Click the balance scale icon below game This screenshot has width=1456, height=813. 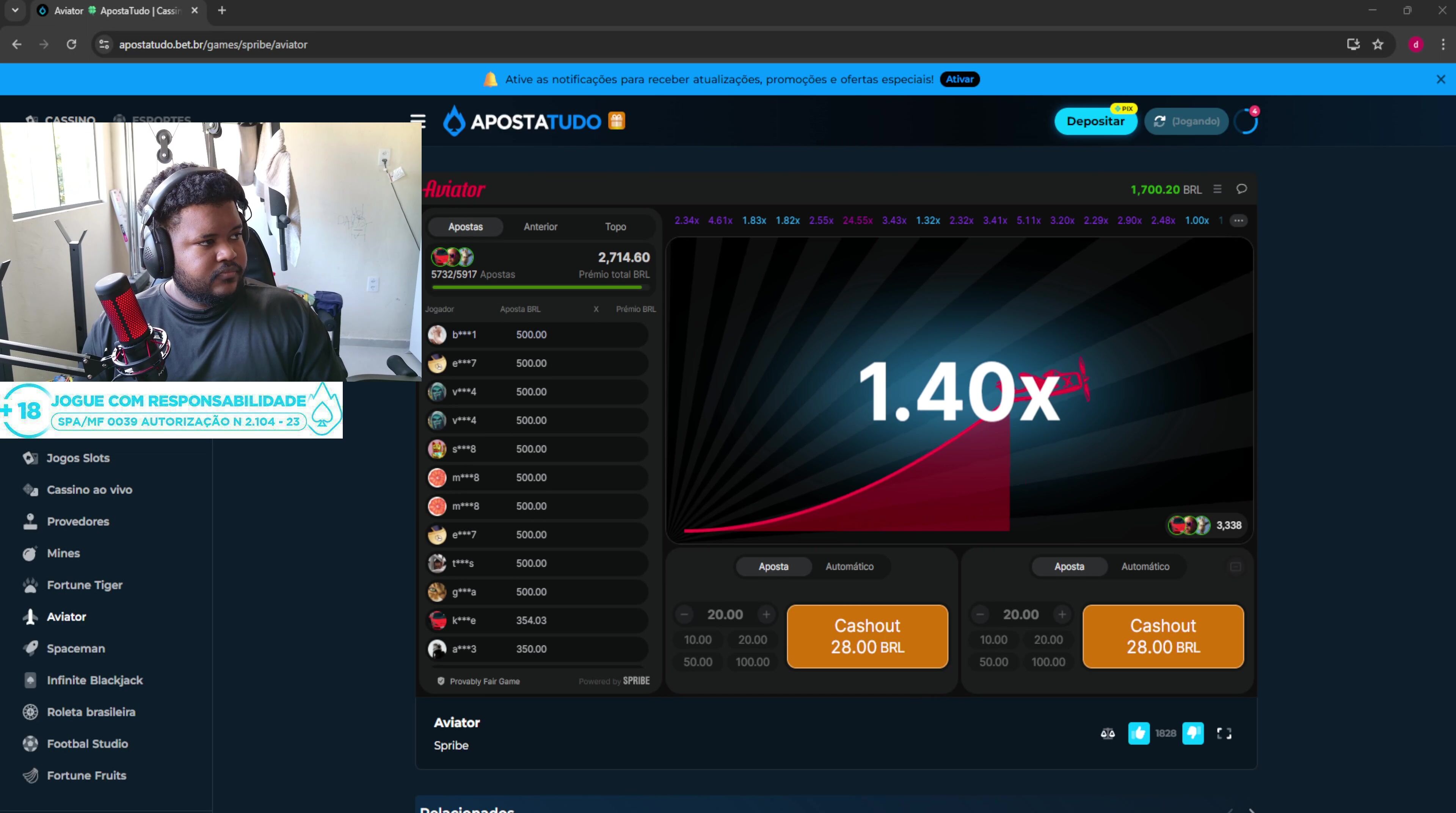click(1108, 733)
